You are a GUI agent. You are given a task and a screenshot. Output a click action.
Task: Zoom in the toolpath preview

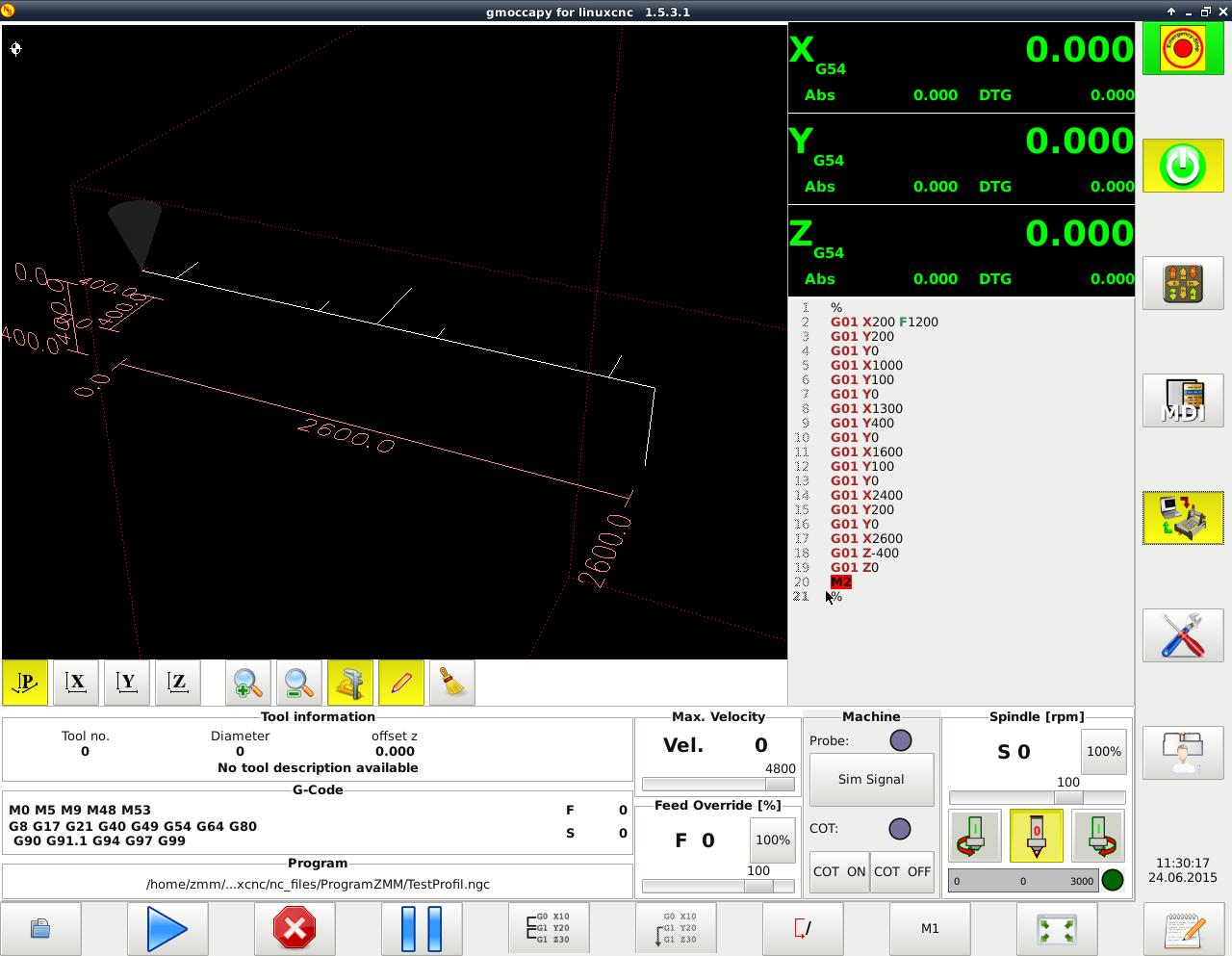pos(247,683)
